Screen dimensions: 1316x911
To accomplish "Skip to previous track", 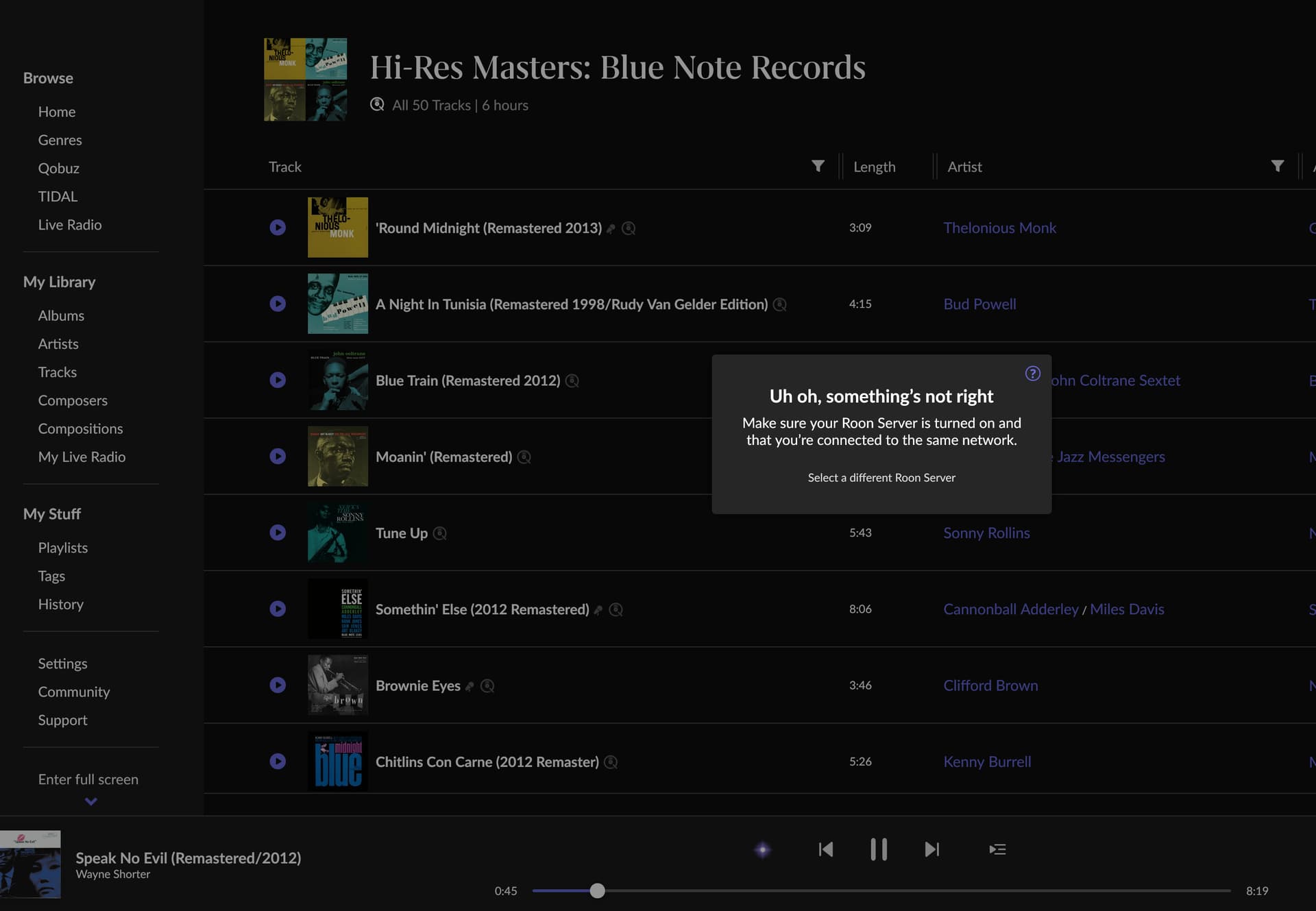I will [x=826, y=850].
